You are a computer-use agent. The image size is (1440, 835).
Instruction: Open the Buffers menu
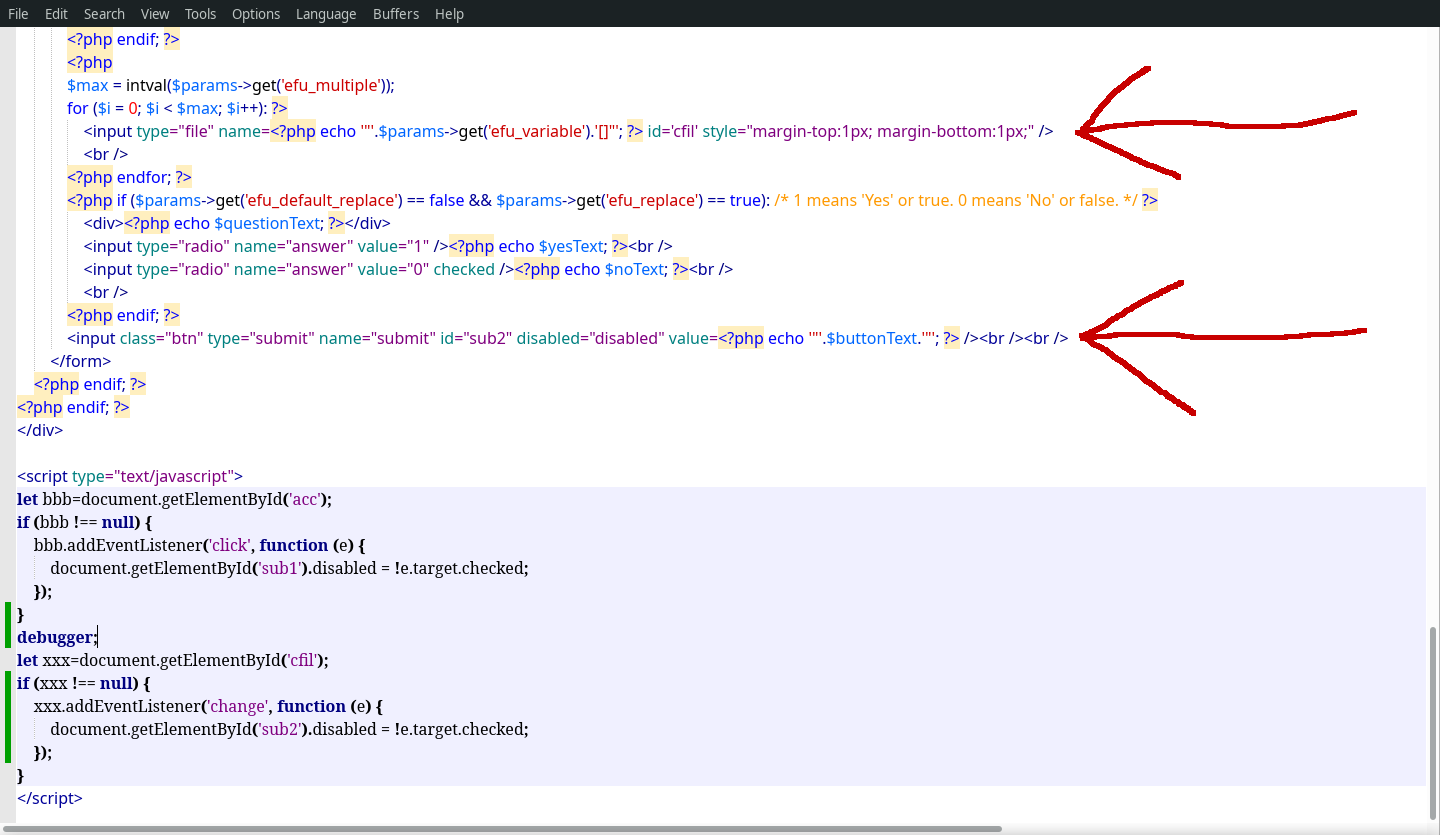(x=396, y=13)
